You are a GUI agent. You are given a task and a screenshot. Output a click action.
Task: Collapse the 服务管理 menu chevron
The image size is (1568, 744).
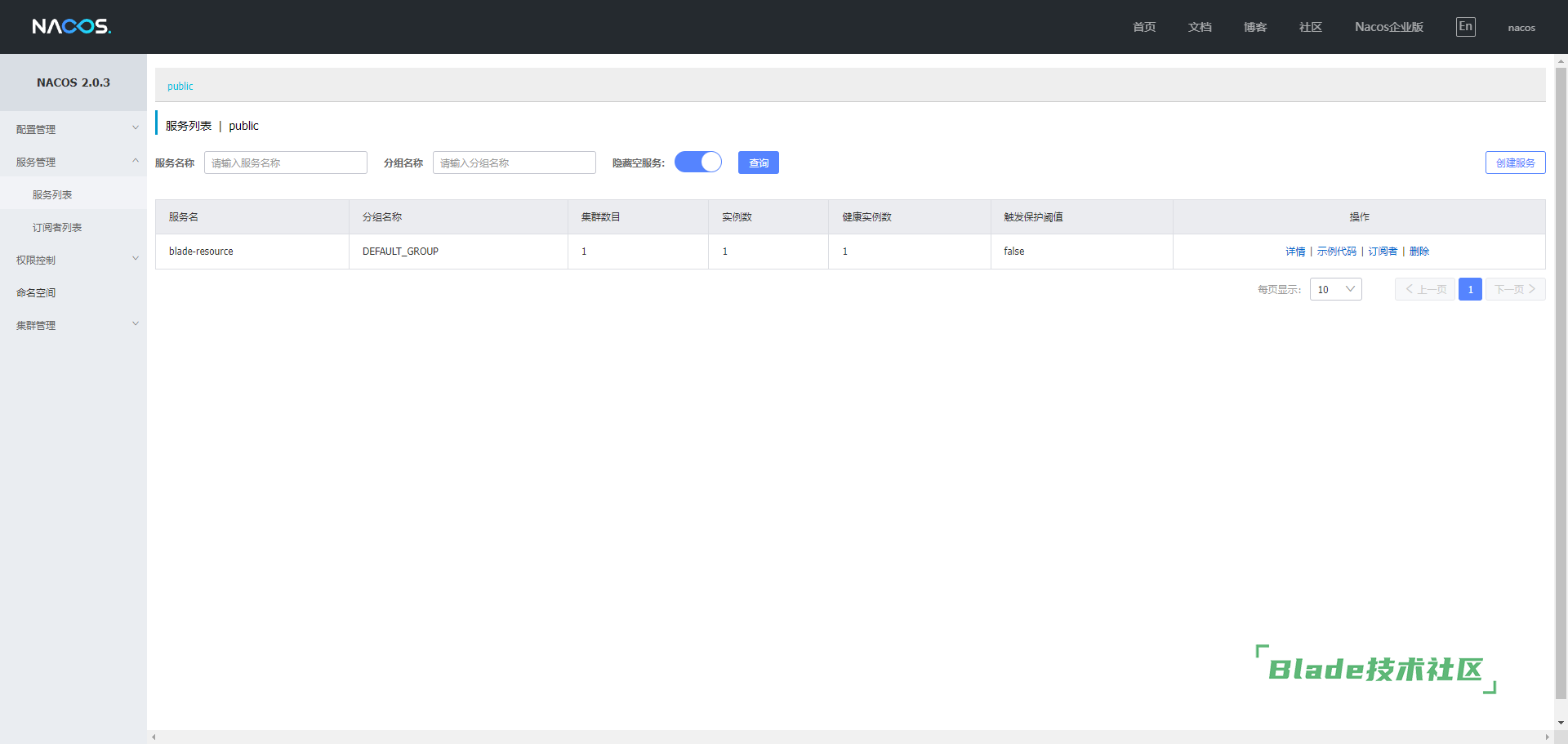coord(136,161)
